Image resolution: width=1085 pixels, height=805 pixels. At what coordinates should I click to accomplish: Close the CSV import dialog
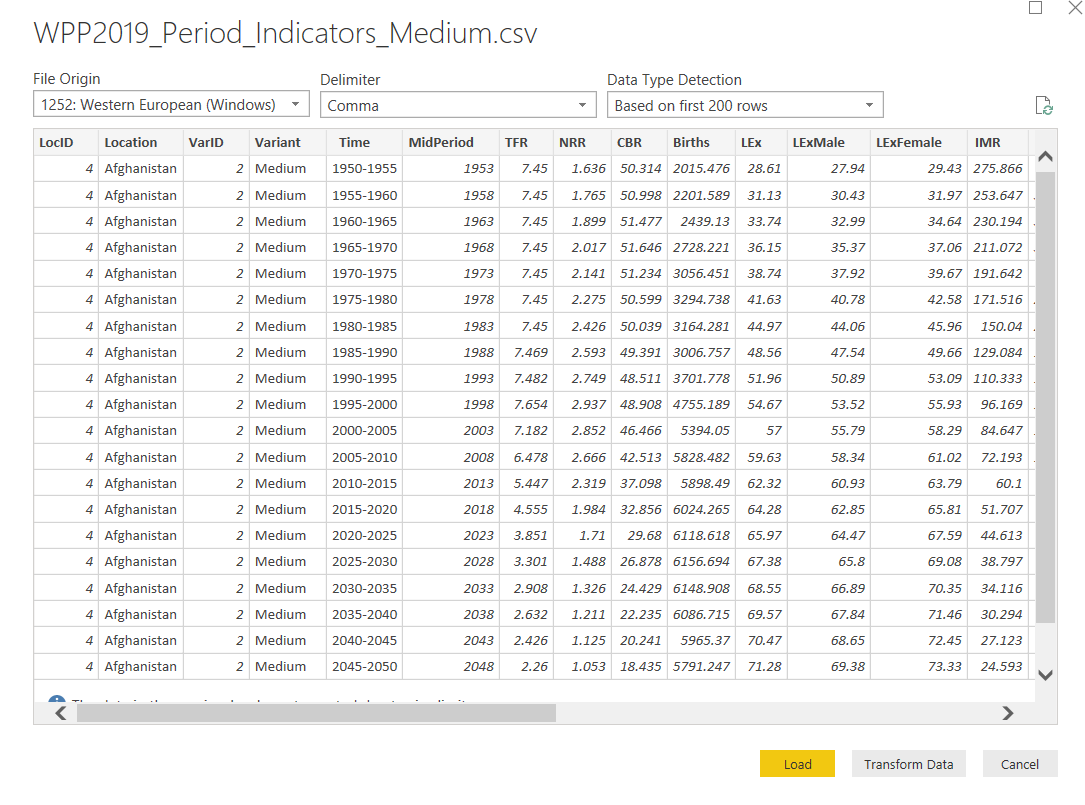pyautogui.click(x=1075, y=8)
